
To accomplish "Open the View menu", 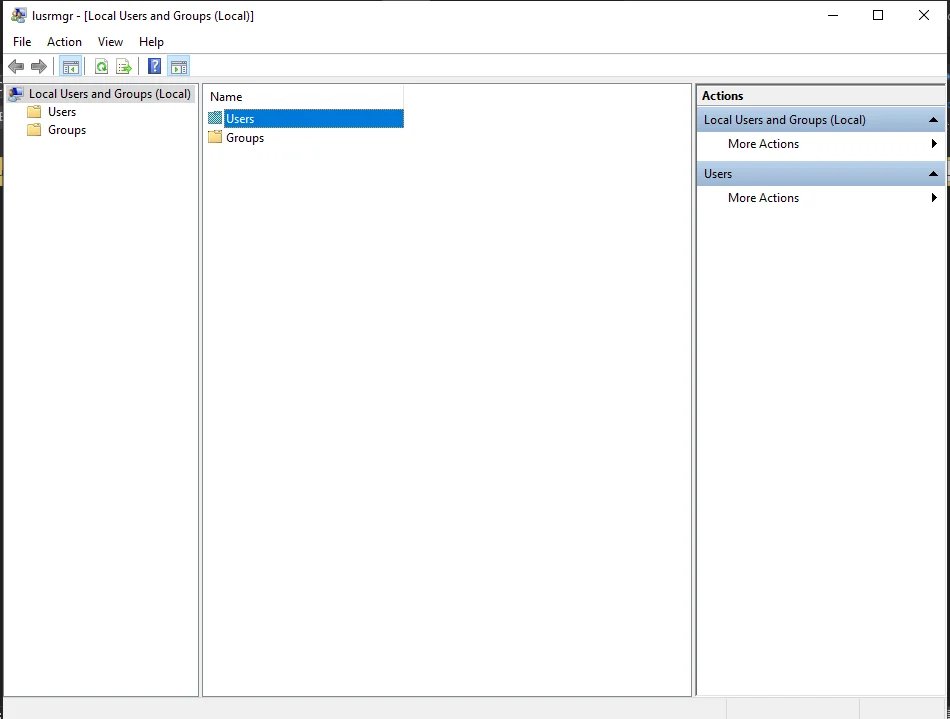I will [x=110, y=42].
